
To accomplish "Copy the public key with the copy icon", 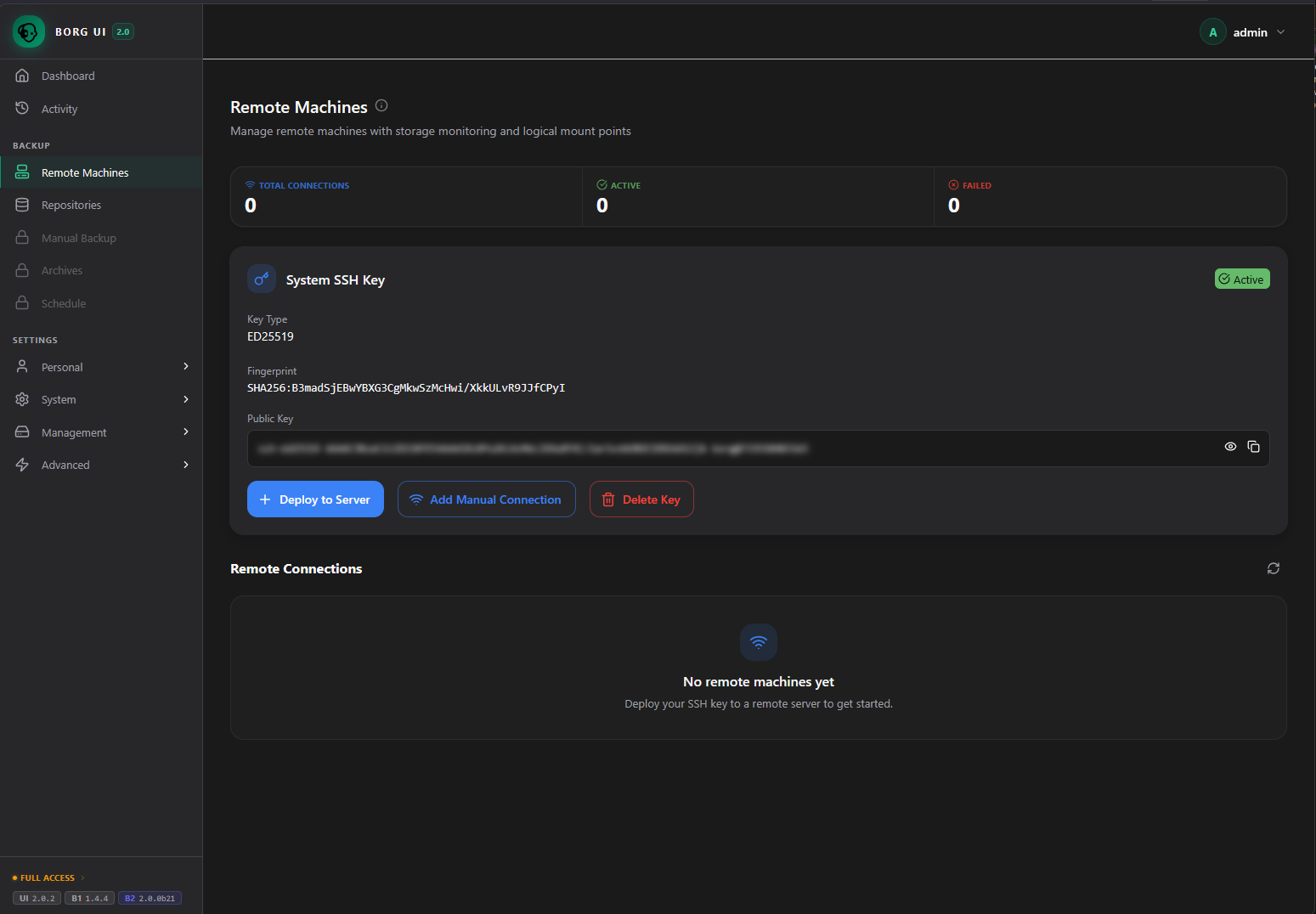I will tap(1253, 447).
